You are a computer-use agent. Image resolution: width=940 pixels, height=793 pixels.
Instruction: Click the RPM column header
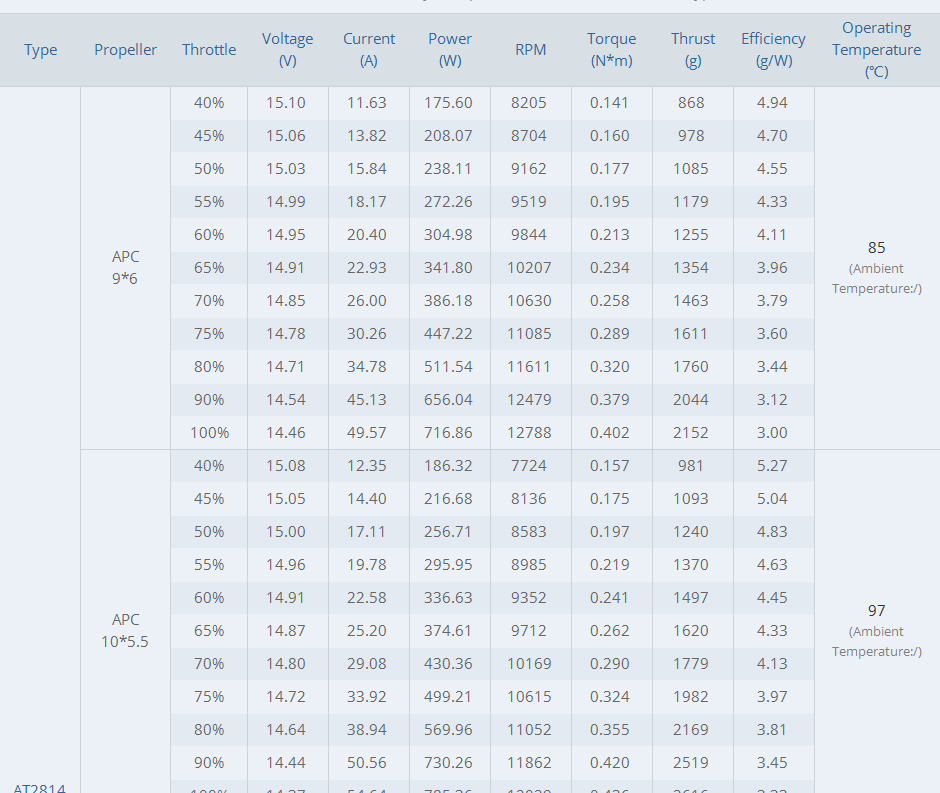(x=531, y=50)
